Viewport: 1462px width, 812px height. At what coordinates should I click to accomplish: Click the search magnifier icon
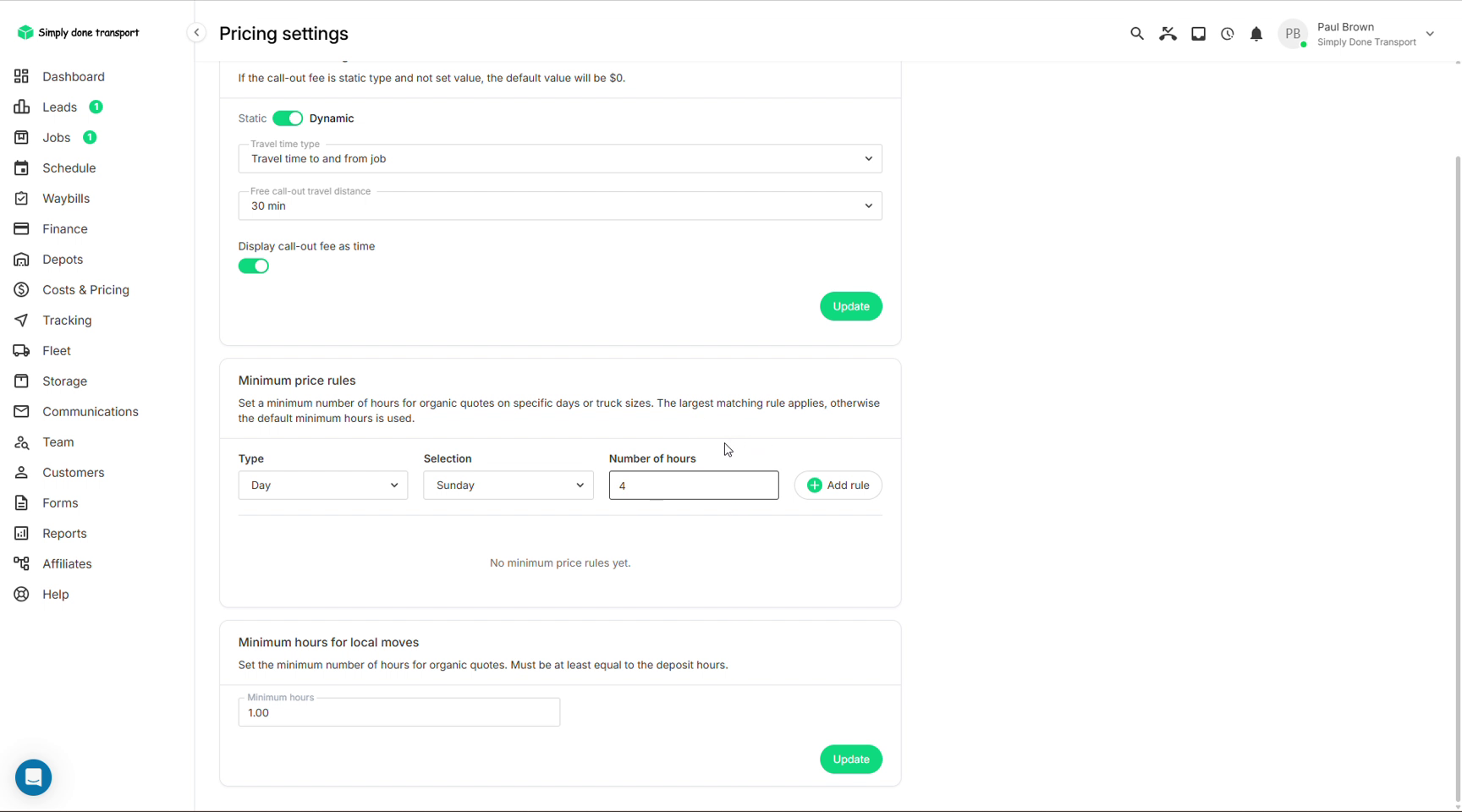(1136, 34)
